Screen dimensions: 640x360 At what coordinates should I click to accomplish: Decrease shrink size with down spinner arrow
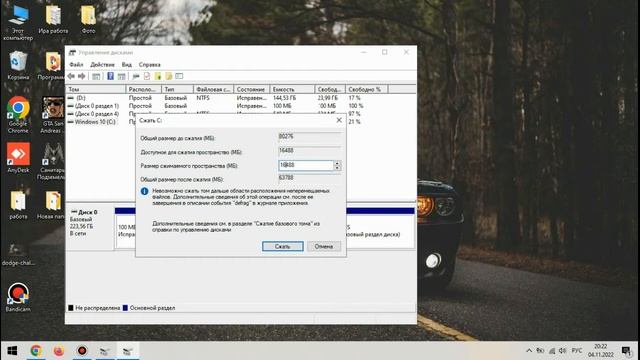[x=337, y=168]
